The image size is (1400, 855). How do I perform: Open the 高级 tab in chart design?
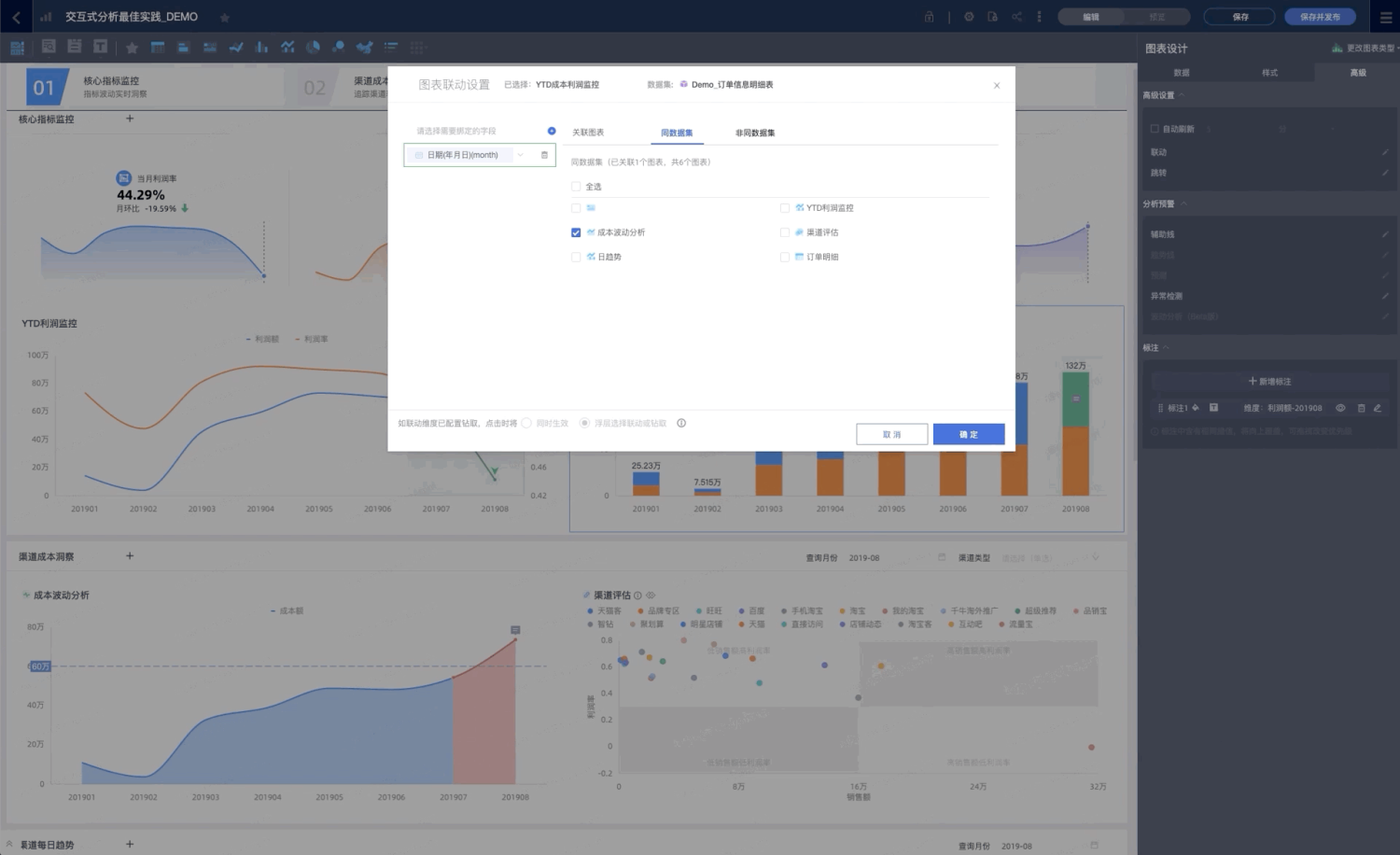click(1357, 72)
